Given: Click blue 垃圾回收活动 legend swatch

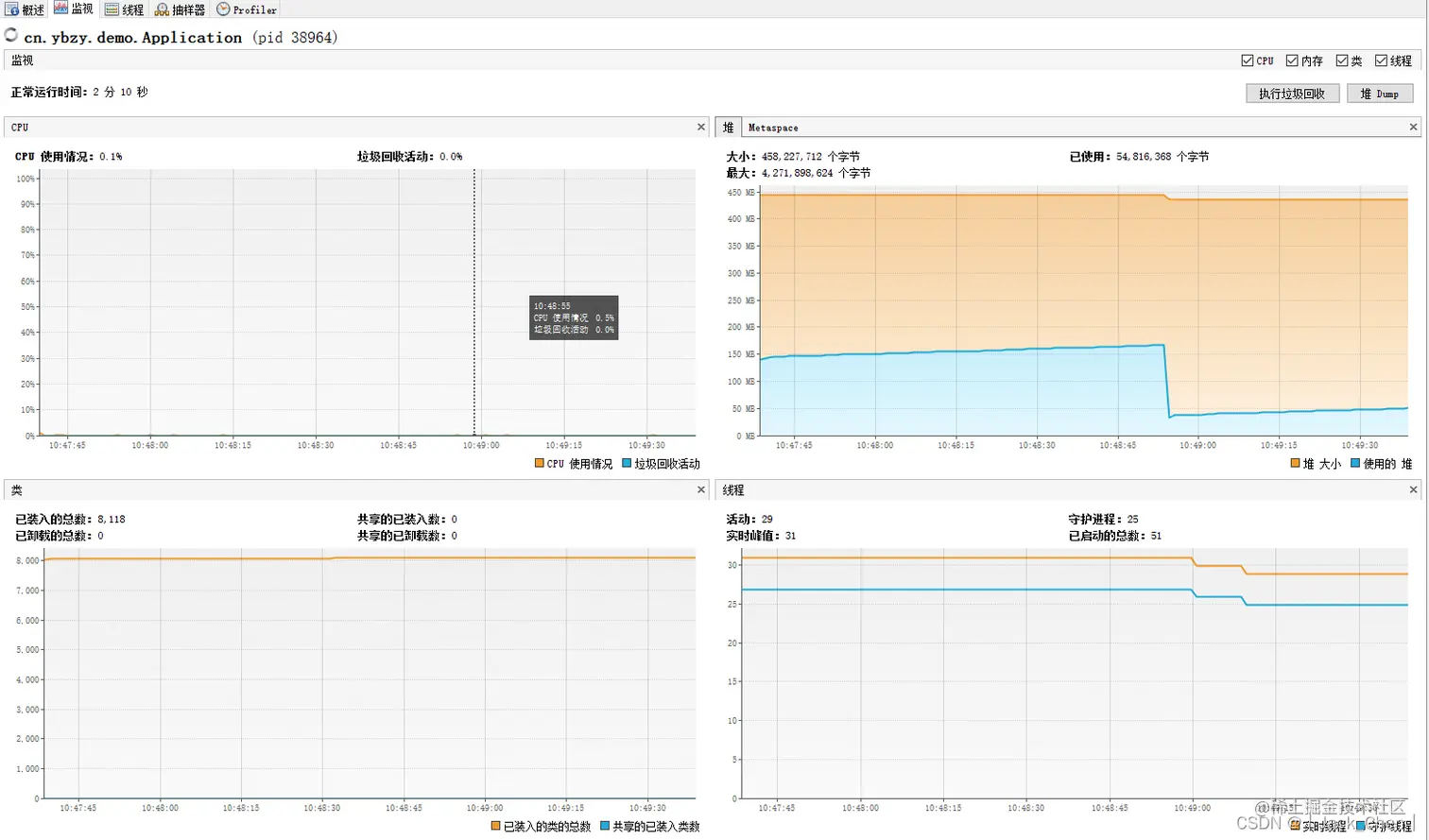Looking at the screenshot, I should click(x=627, y=463).
